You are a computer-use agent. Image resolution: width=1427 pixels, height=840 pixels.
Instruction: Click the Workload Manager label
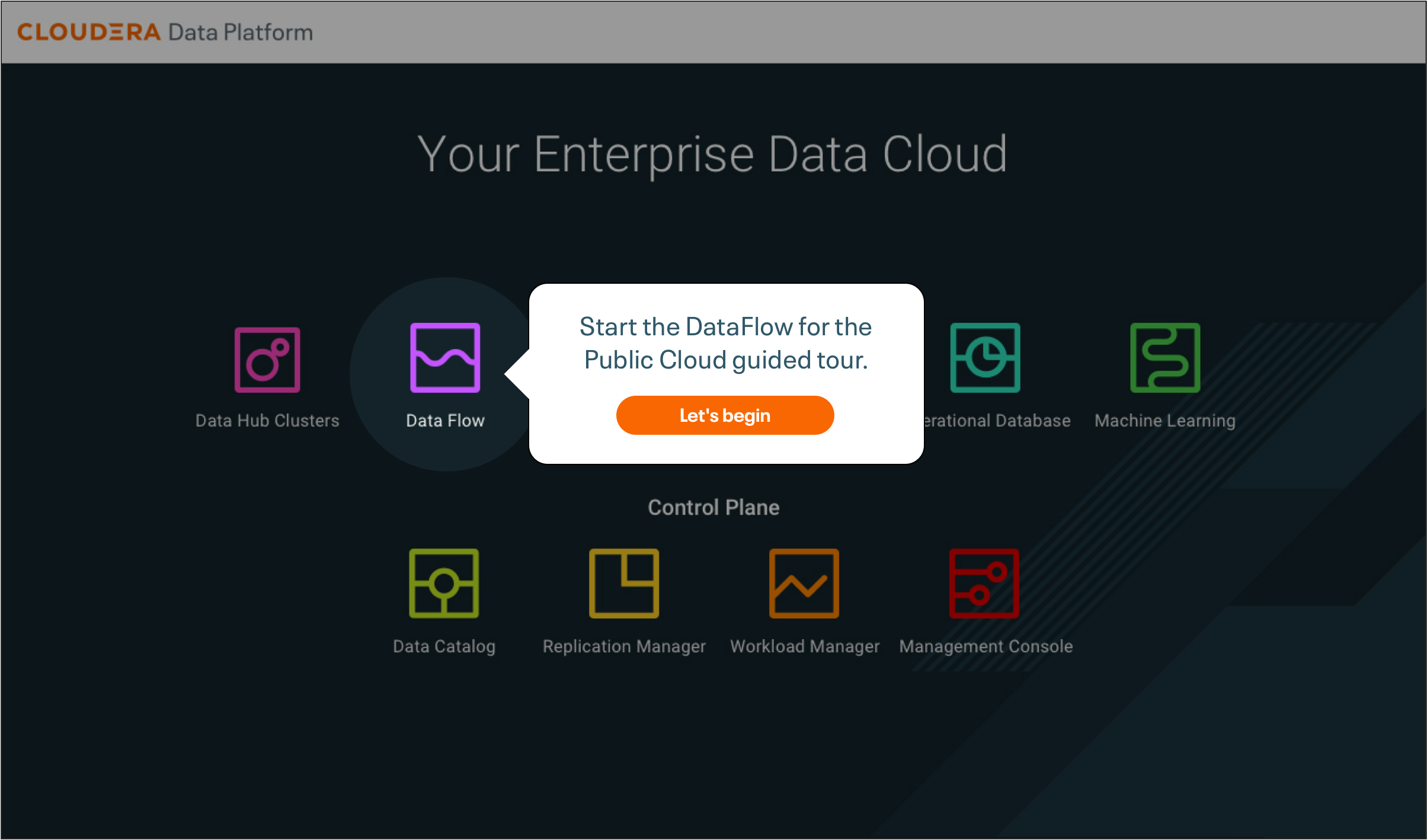click(805, 646)
